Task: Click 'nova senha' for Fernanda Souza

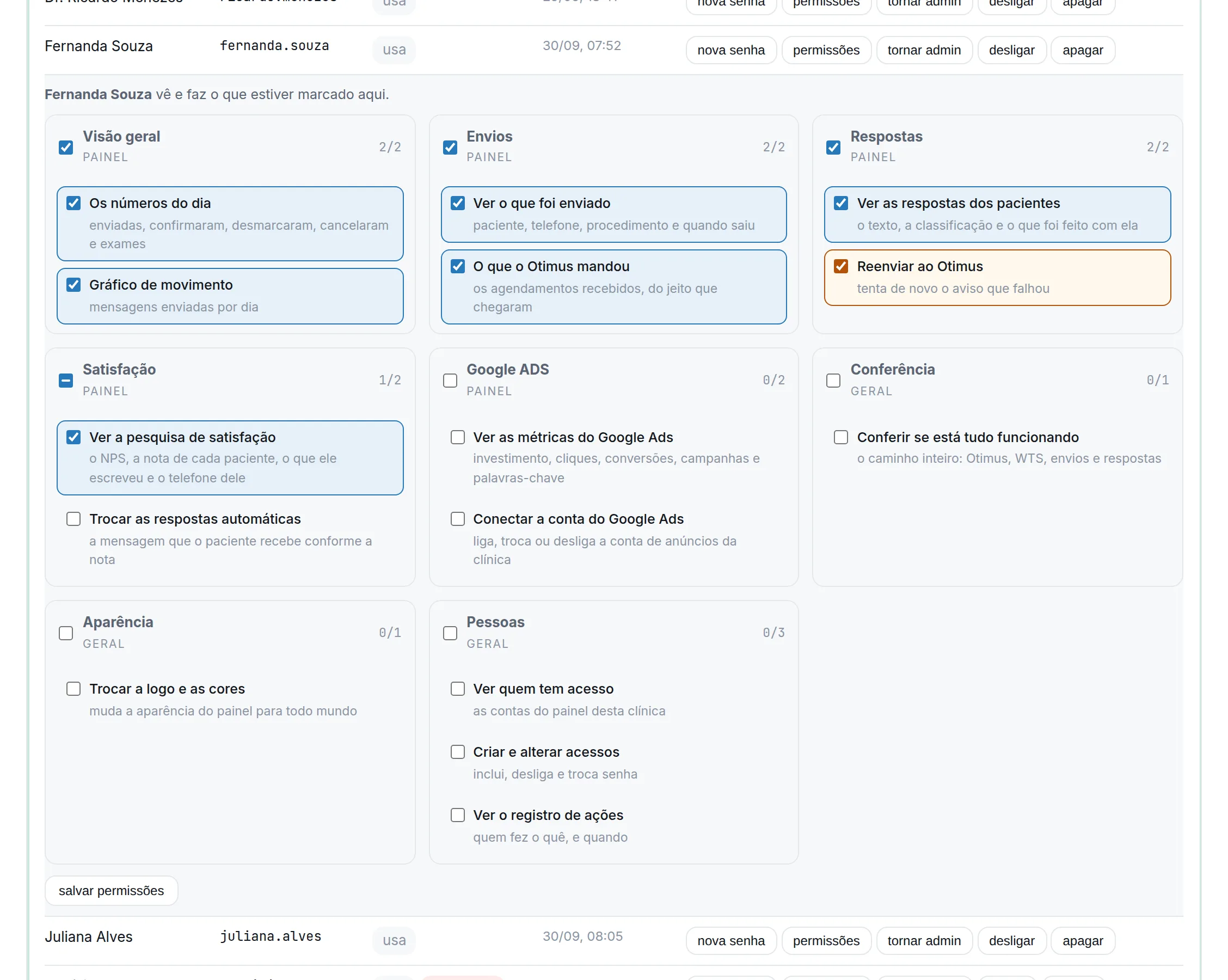Action: point(731,50)
